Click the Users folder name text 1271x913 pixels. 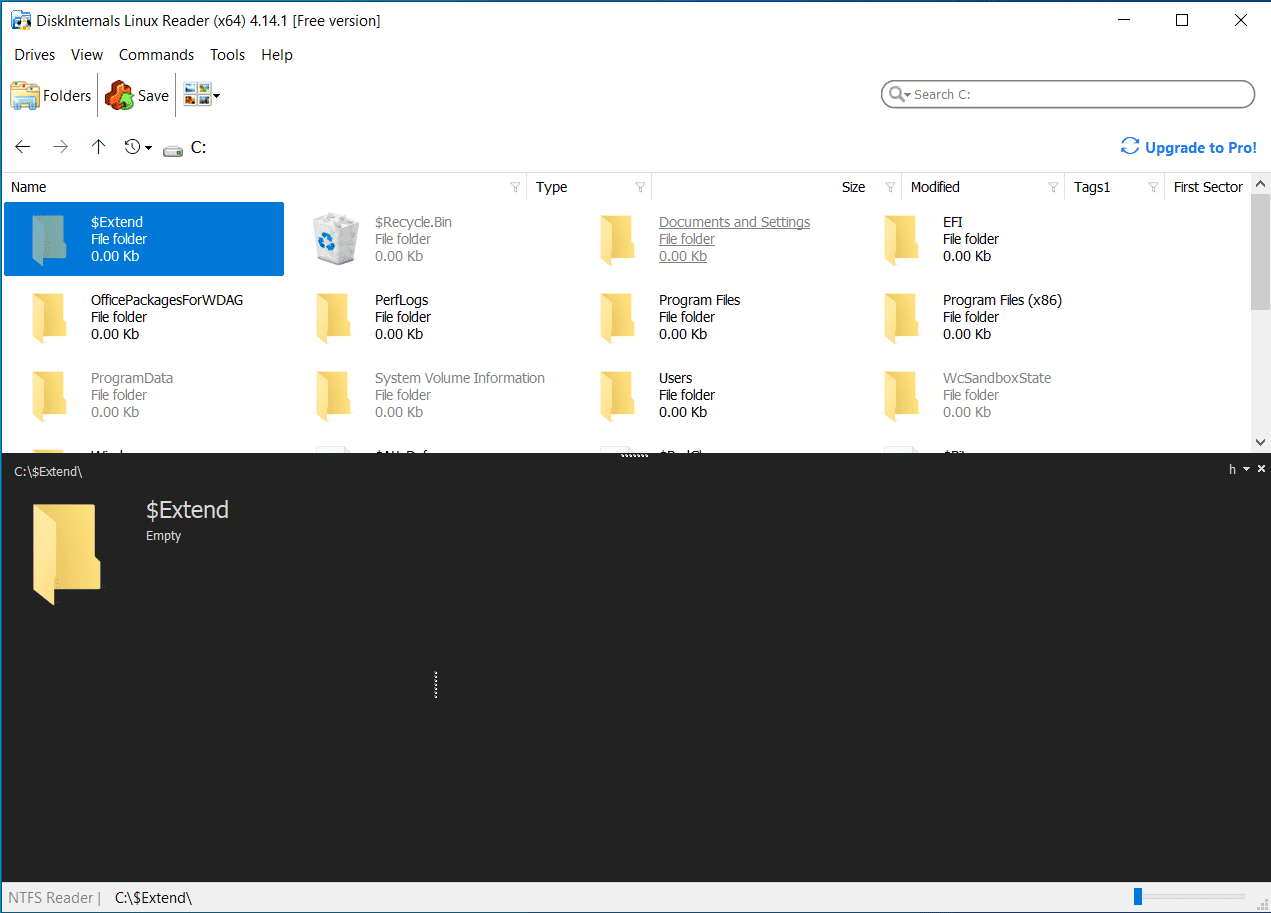tap(676, 378)
